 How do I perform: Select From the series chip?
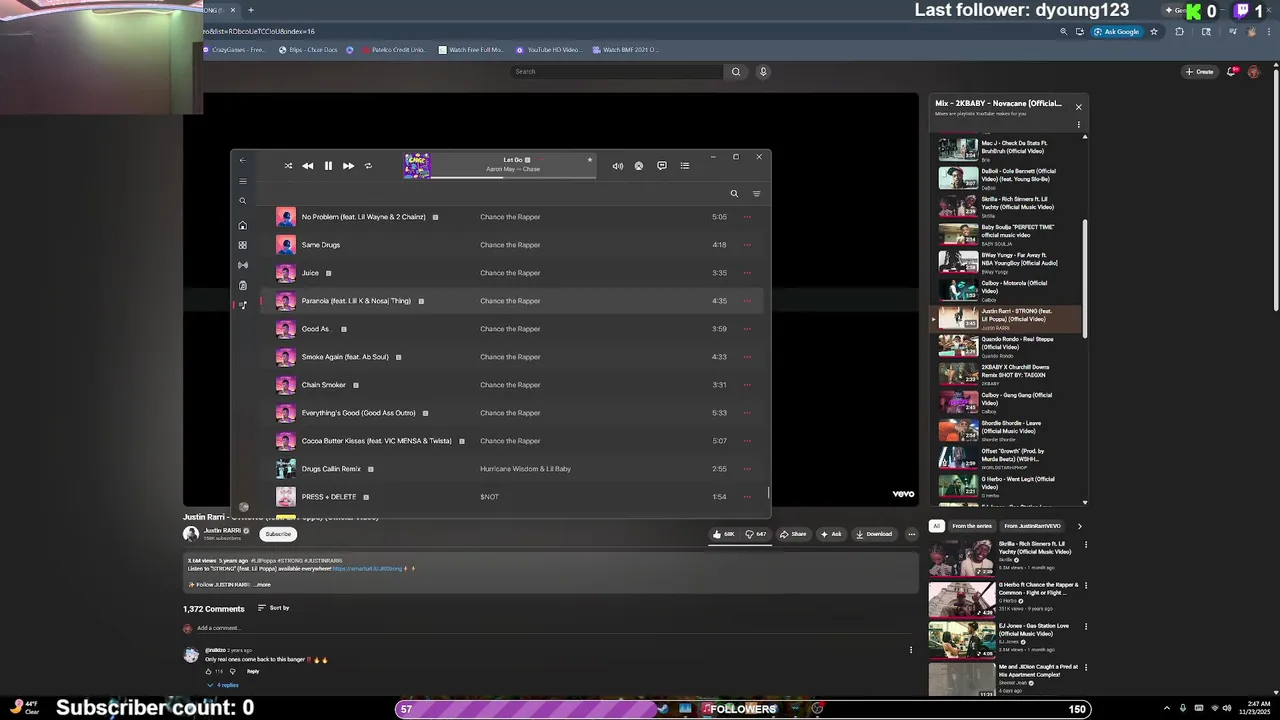(972, 526)
